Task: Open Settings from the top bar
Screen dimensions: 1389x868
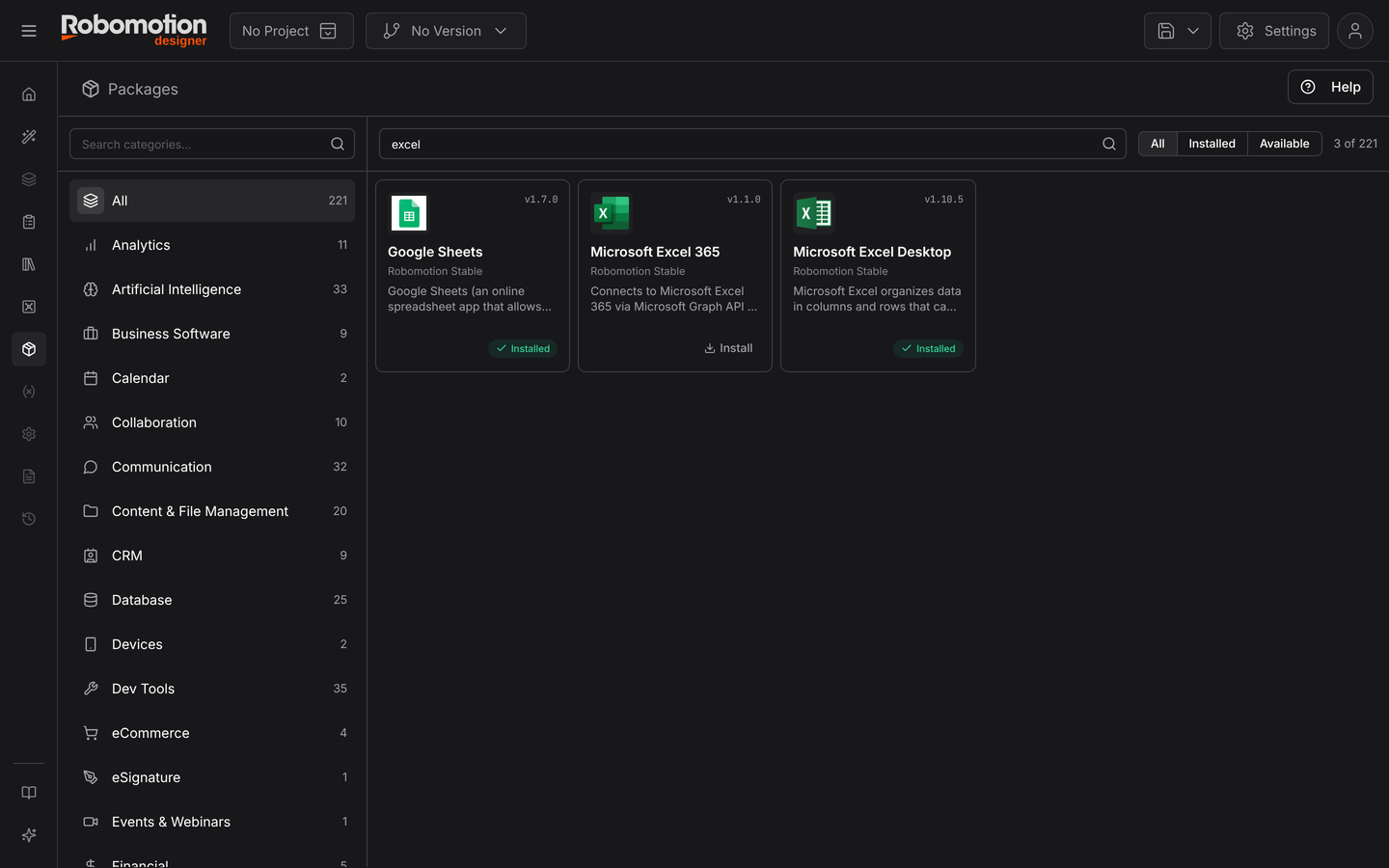Action: point(1274,31)
